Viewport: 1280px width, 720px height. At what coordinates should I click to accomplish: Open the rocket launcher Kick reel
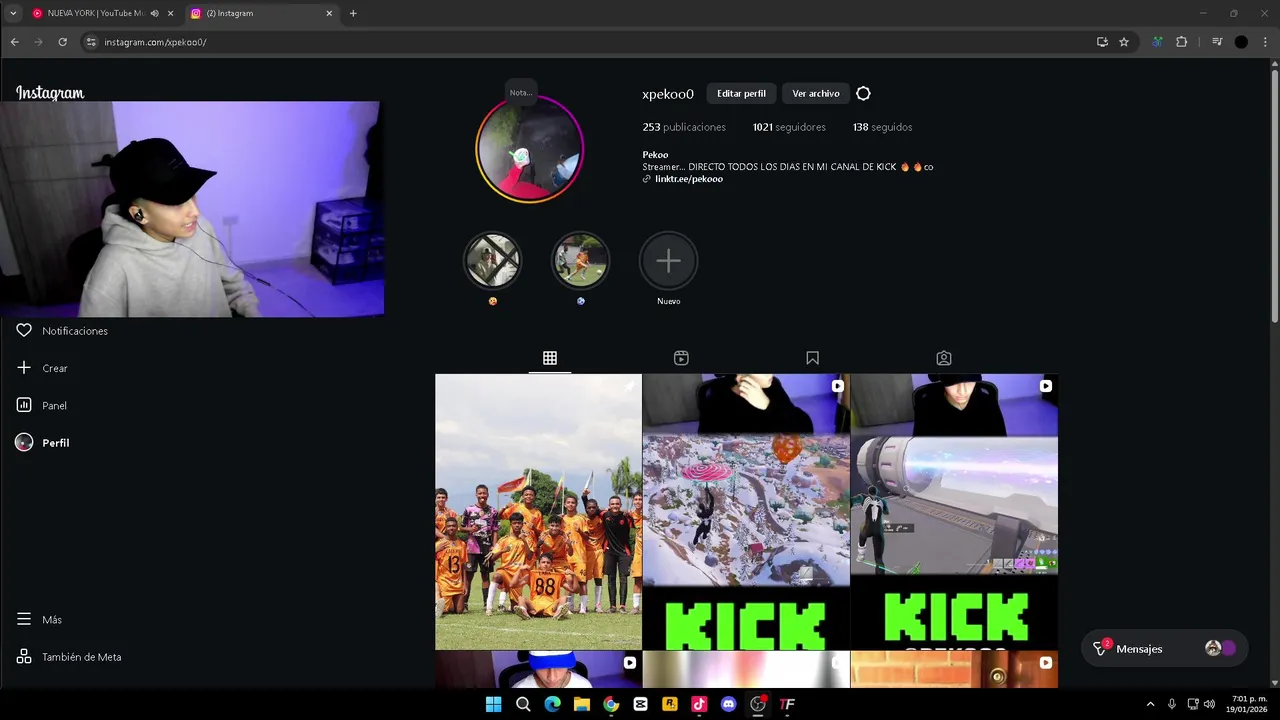[x=954, y=512]
